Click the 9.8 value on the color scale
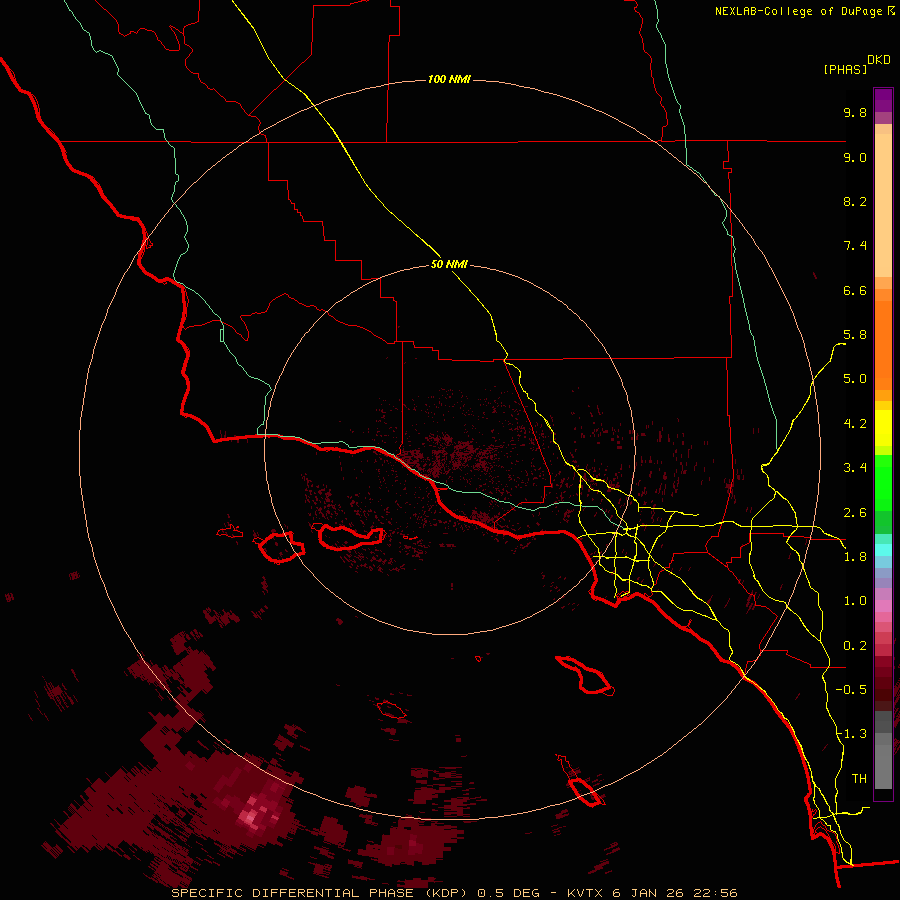This screenshot has width=900, height=900. 855,112
